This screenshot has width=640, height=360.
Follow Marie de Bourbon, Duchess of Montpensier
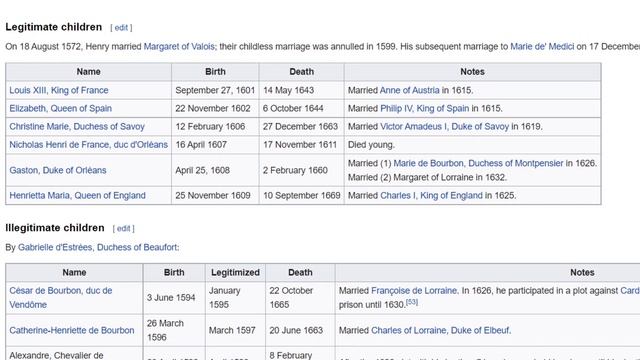[x=478, y=163]
